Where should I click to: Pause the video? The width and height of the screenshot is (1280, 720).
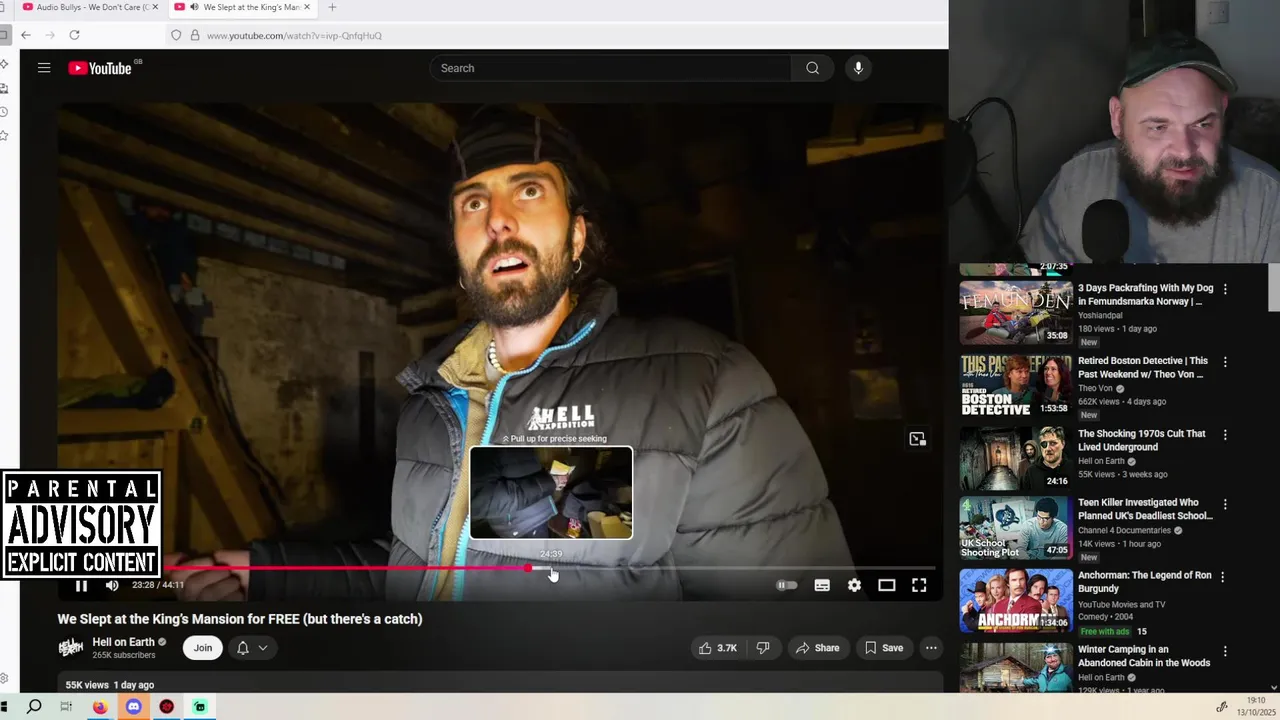(81, 585)
